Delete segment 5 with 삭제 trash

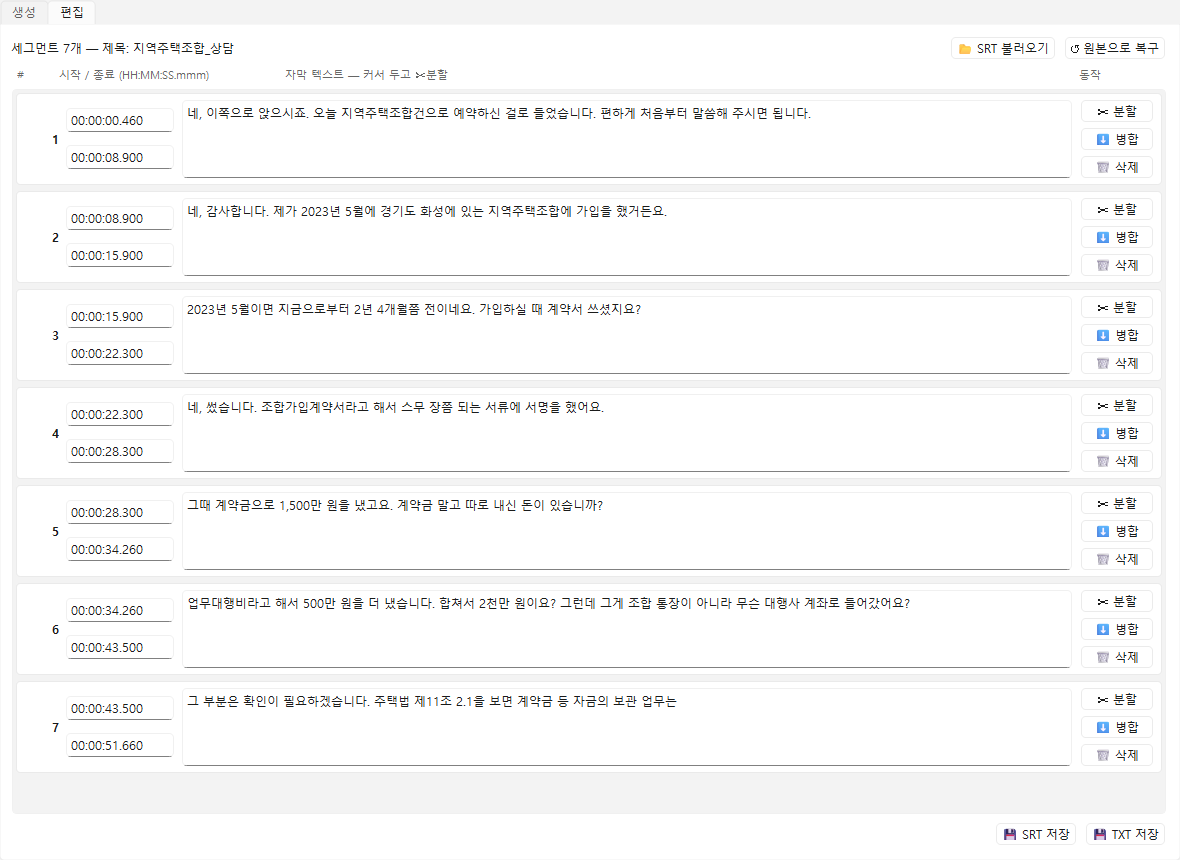(1117, 559)
